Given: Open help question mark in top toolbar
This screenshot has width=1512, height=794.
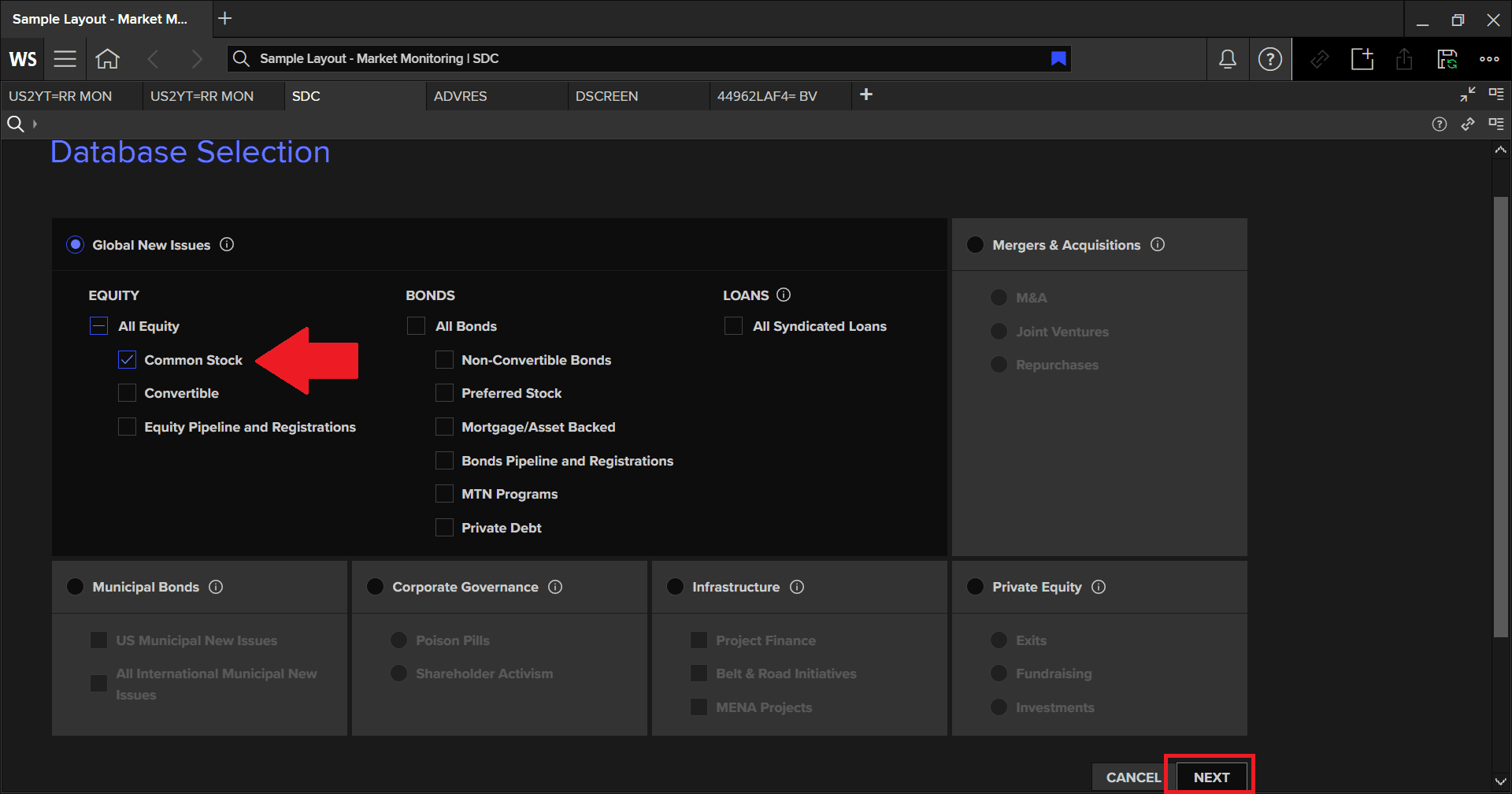Looking at the screenshot, I should 1269,59.
